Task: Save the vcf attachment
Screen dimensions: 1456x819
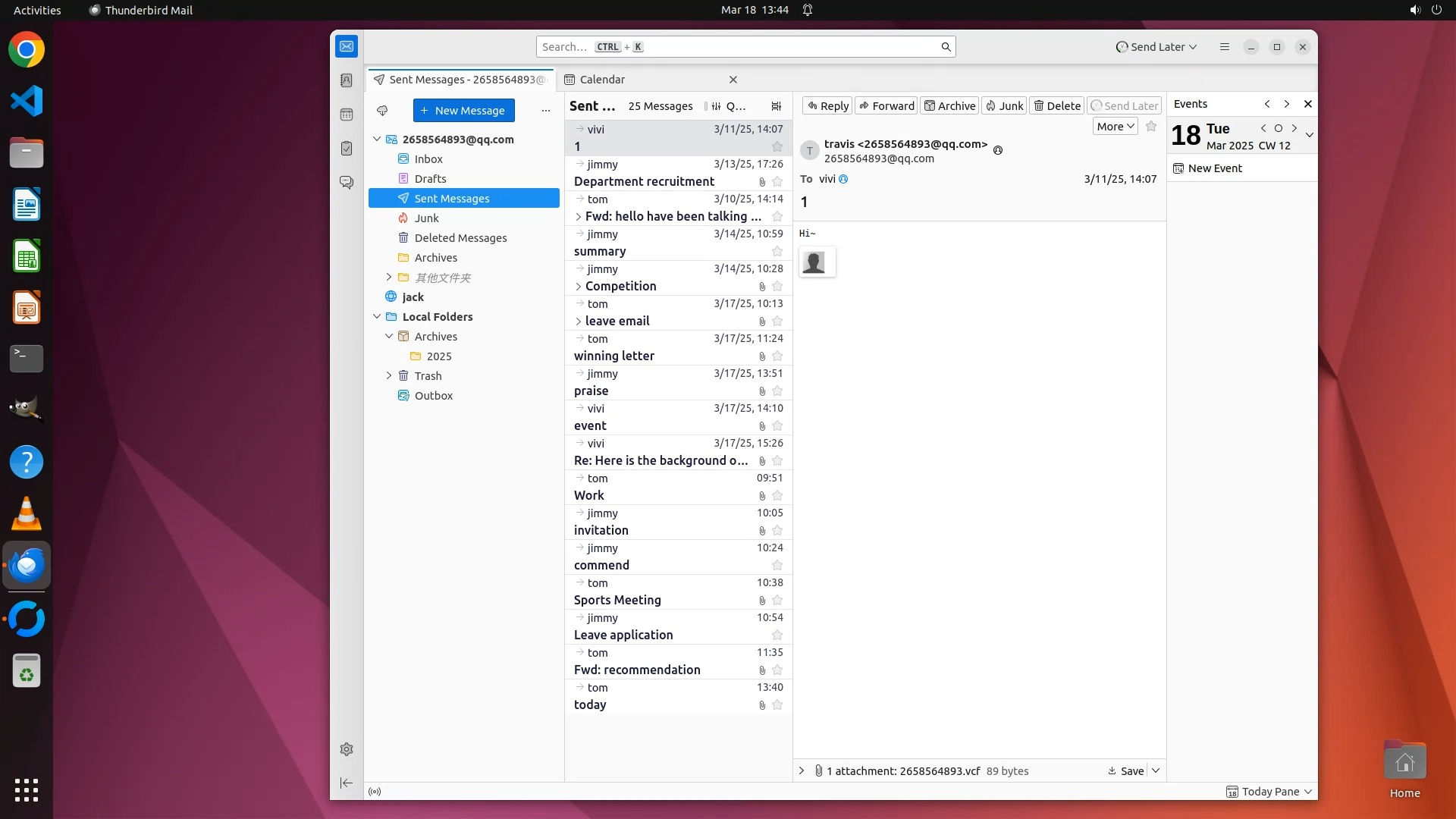Action: [1126, 770]
